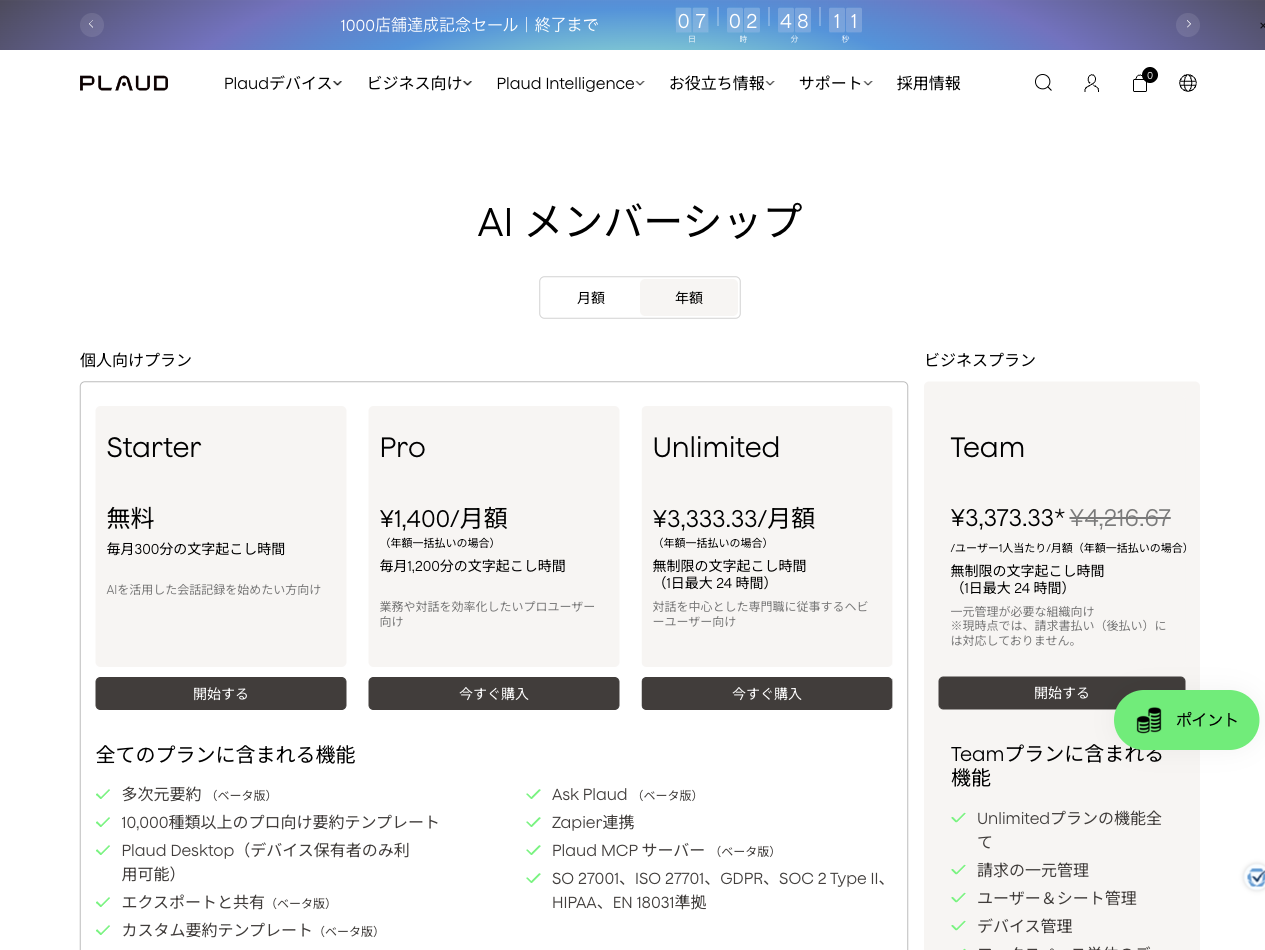Expand the お役立ち情報 menu
The height and width of the screenshot is (950, 1265).
(x=722, y=83)
